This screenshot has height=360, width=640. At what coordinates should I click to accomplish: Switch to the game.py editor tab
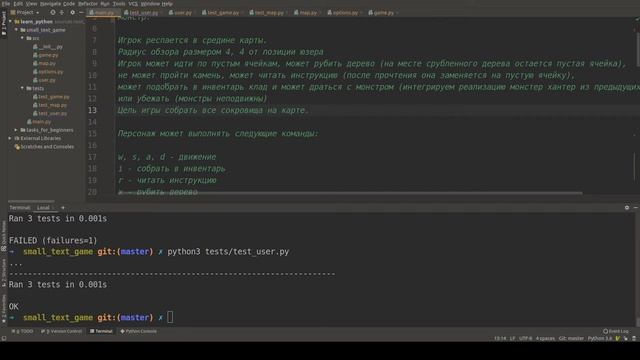383,13
